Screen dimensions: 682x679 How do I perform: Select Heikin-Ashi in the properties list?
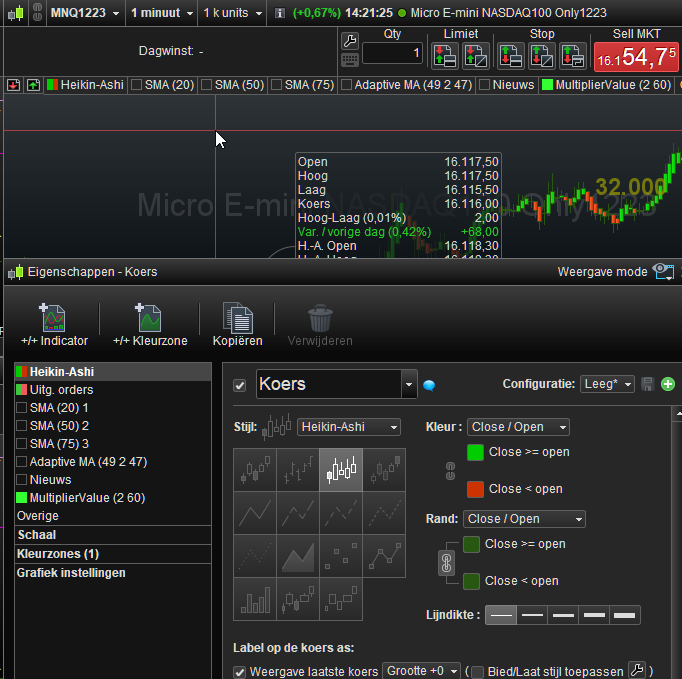[113, 372]
